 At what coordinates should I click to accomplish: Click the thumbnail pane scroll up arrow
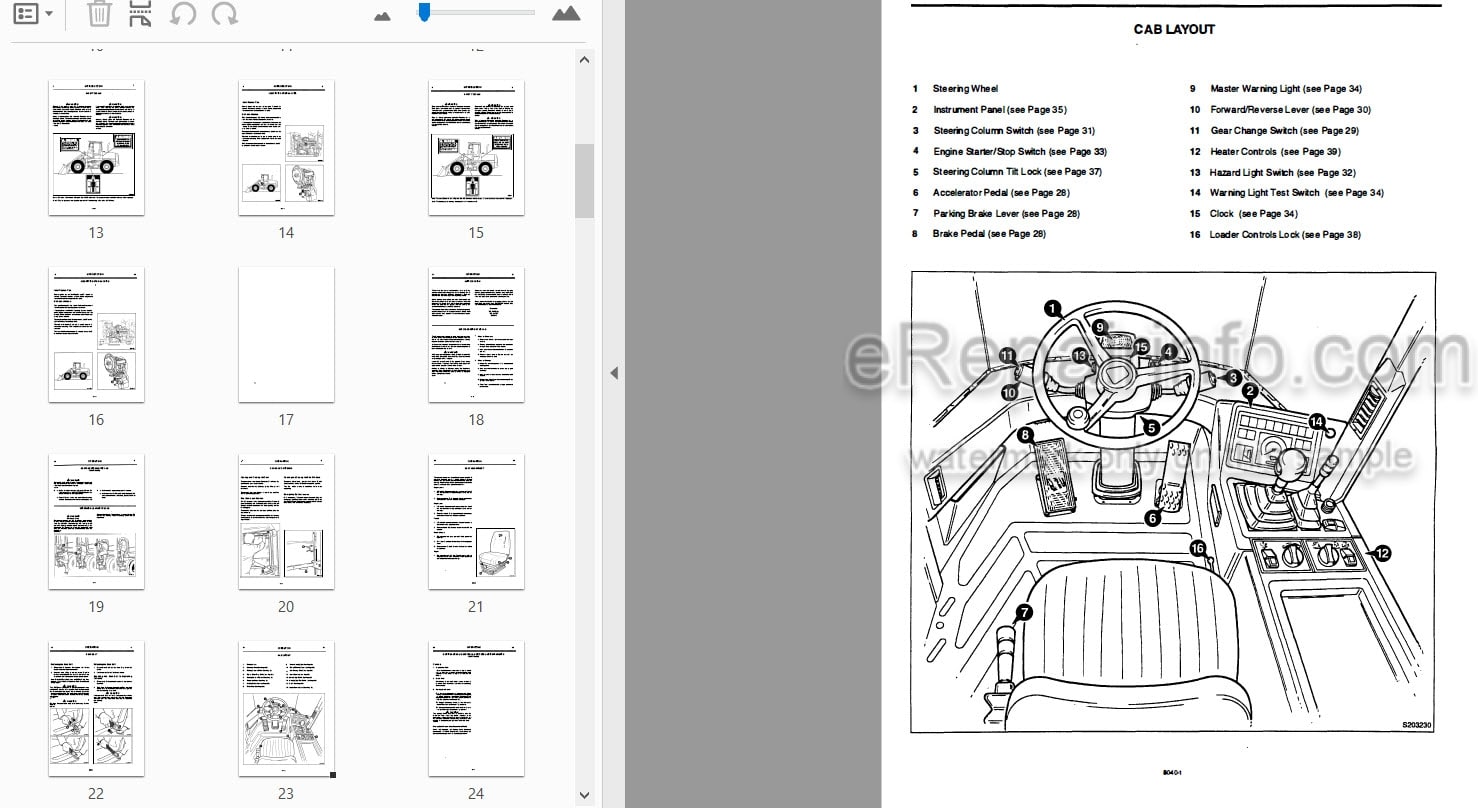585,60
